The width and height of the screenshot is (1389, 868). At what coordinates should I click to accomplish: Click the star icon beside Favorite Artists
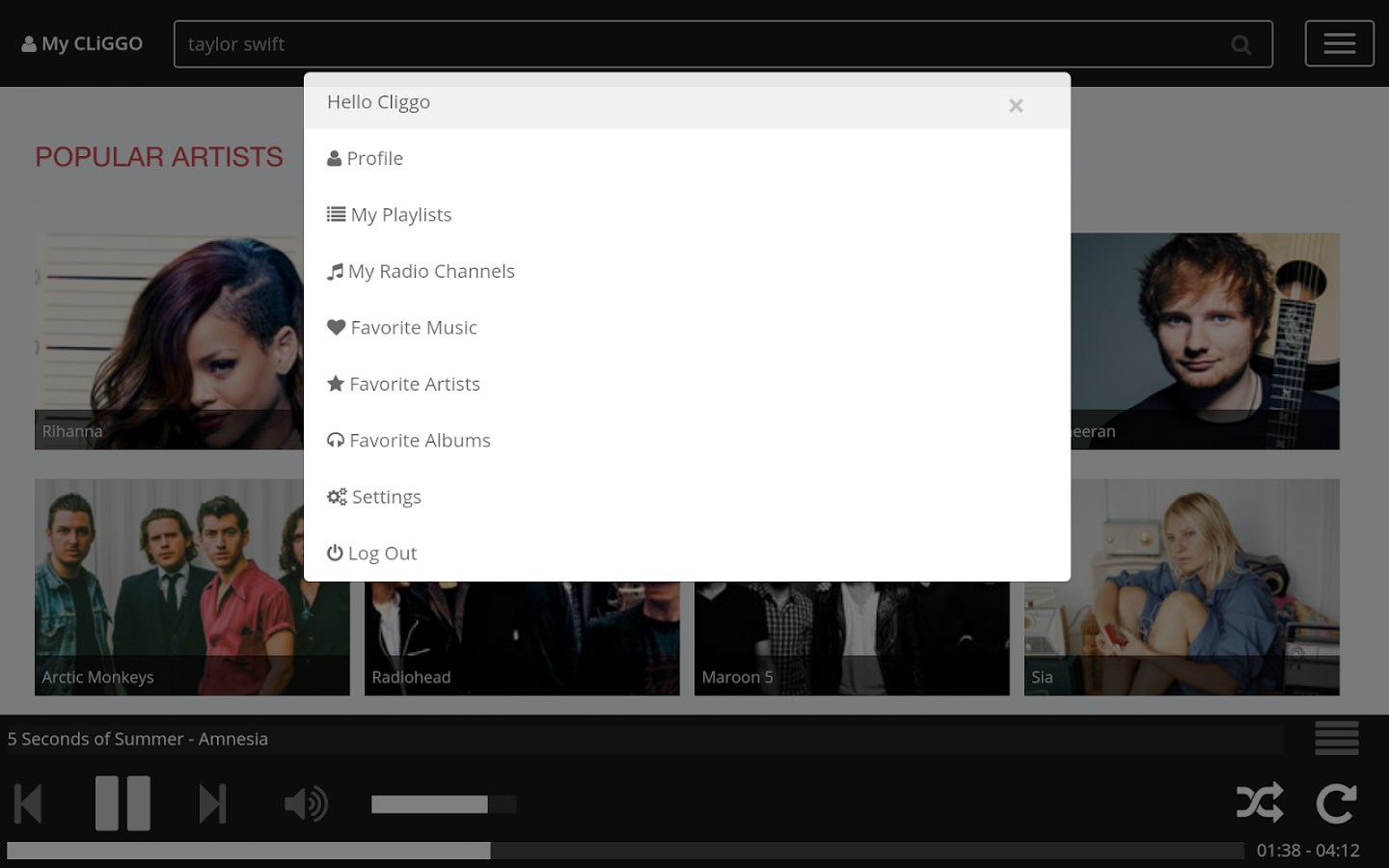[x=336, y=383]
